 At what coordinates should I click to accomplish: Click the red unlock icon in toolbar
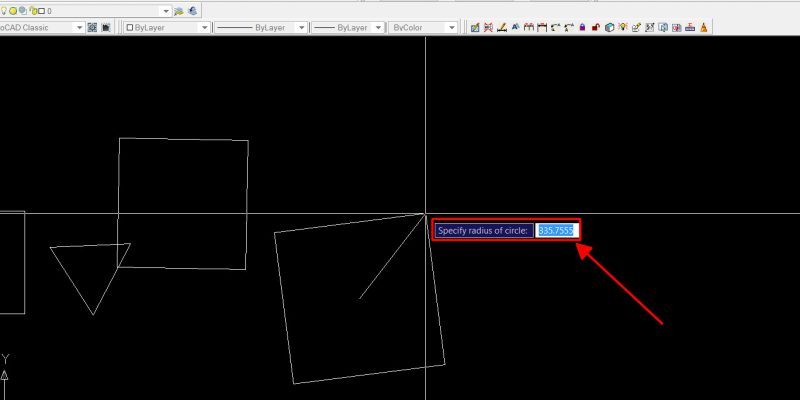(x=595, y=28)
